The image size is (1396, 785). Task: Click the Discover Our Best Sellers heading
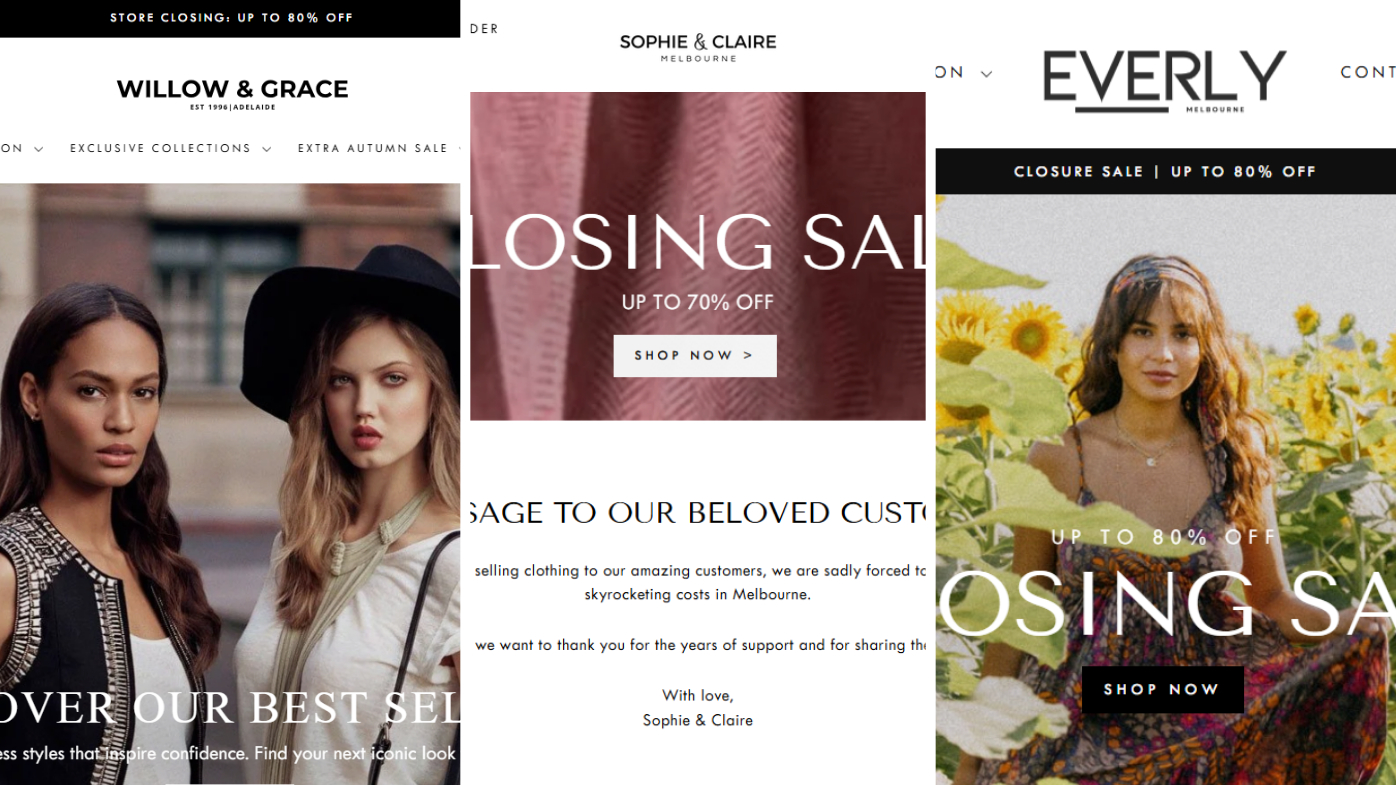click(x=230, y=708)
